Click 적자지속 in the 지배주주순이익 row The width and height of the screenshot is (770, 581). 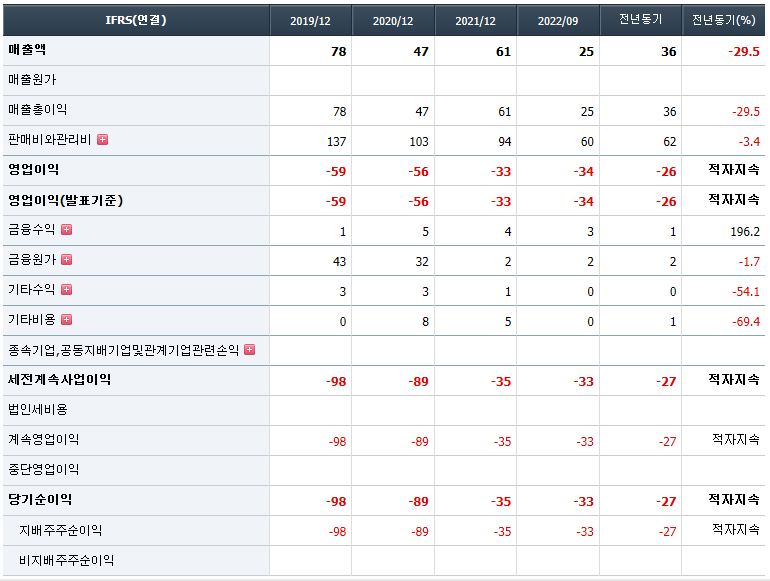click(x=736, y=529)
